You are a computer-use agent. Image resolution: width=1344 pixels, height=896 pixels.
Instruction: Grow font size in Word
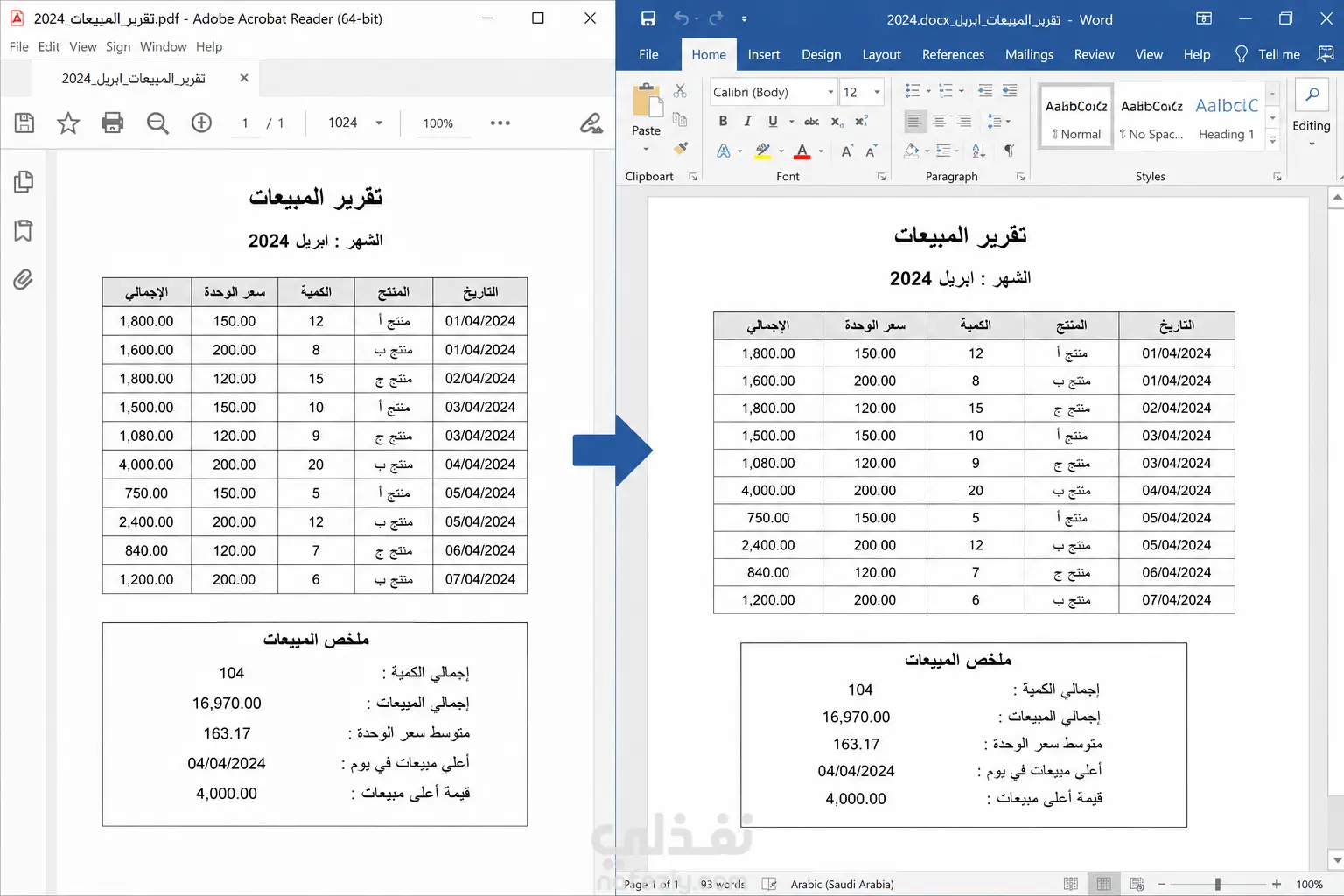point(847,150)
